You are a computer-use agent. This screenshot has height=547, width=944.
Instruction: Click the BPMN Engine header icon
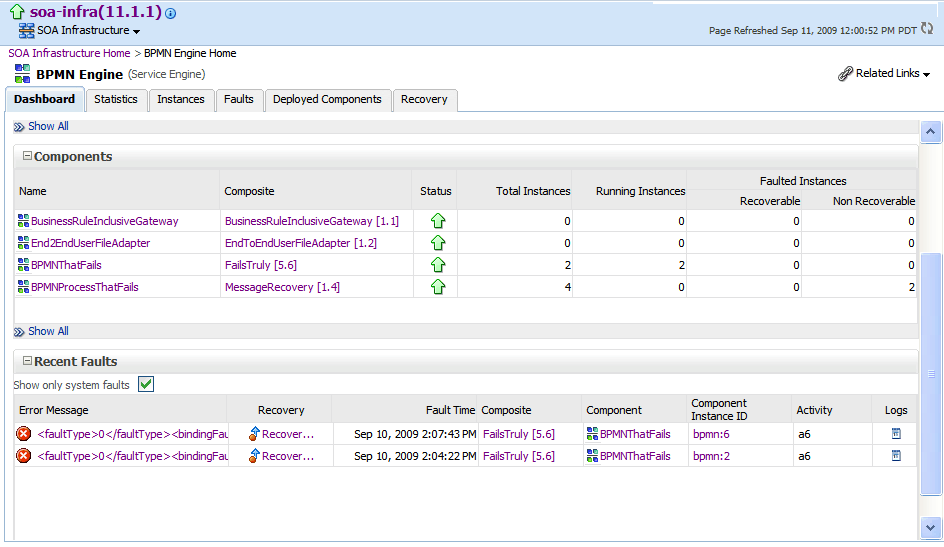(22, 74)
